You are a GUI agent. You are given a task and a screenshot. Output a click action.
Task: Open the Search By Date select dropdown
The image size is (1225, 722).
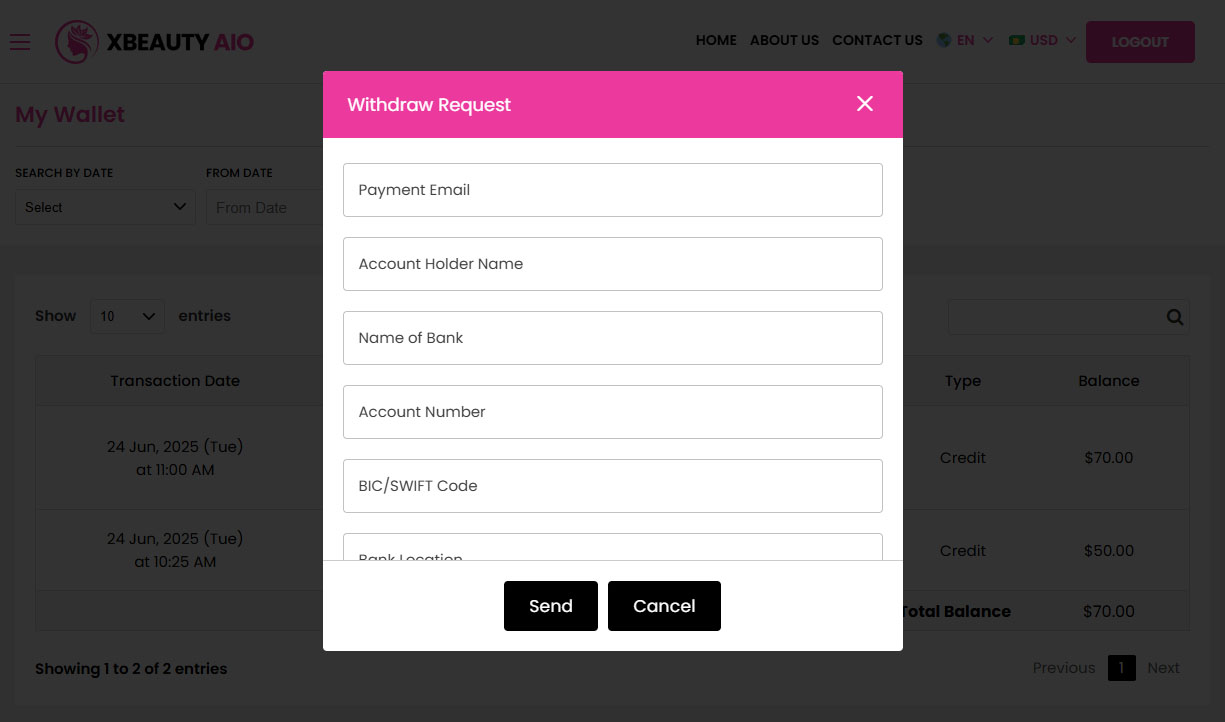(x=105, y=207)
